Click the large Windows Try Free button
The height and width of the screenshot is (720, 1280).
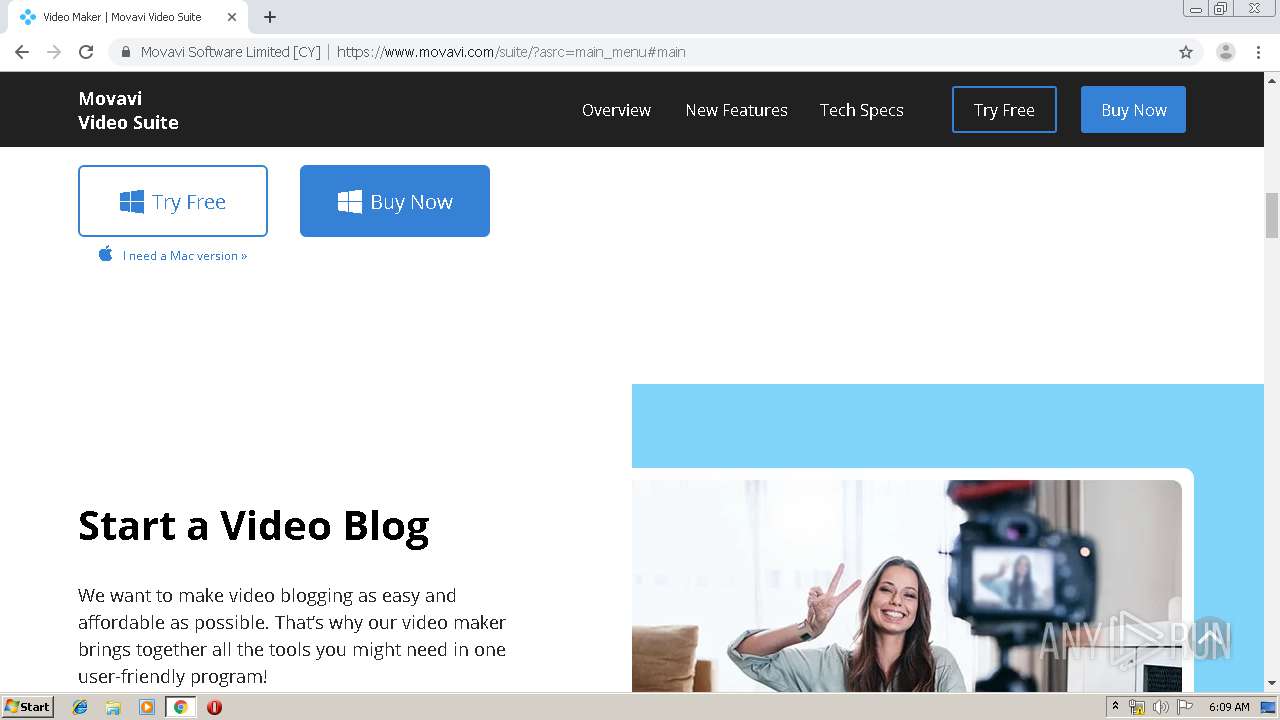(x=173, y=201)
